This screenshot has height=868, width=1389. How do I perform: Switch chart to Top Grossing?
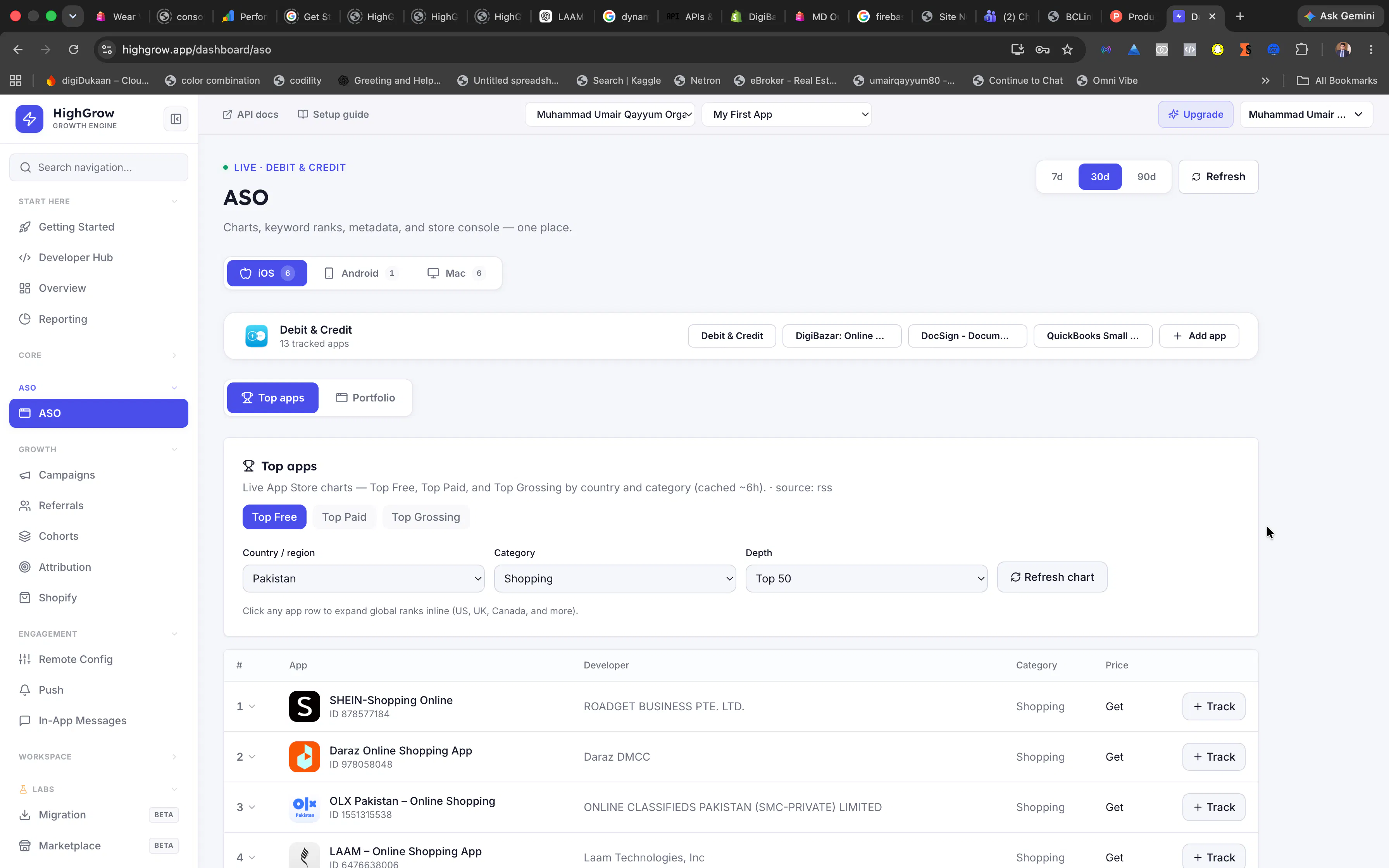tap(426, 517)
